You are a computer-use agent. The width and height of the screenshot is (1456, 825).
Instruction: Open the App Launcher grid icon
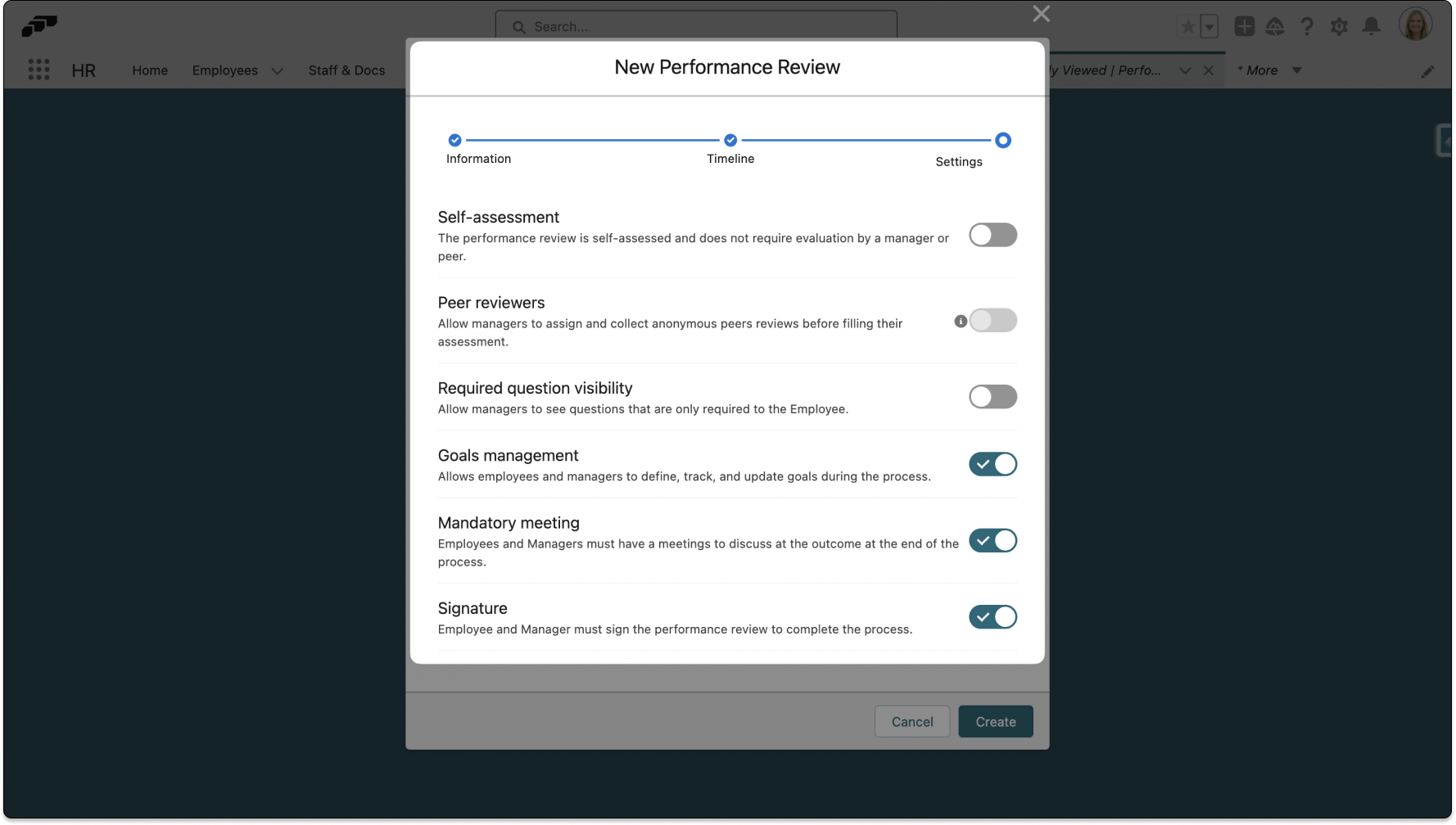(38, 70)
